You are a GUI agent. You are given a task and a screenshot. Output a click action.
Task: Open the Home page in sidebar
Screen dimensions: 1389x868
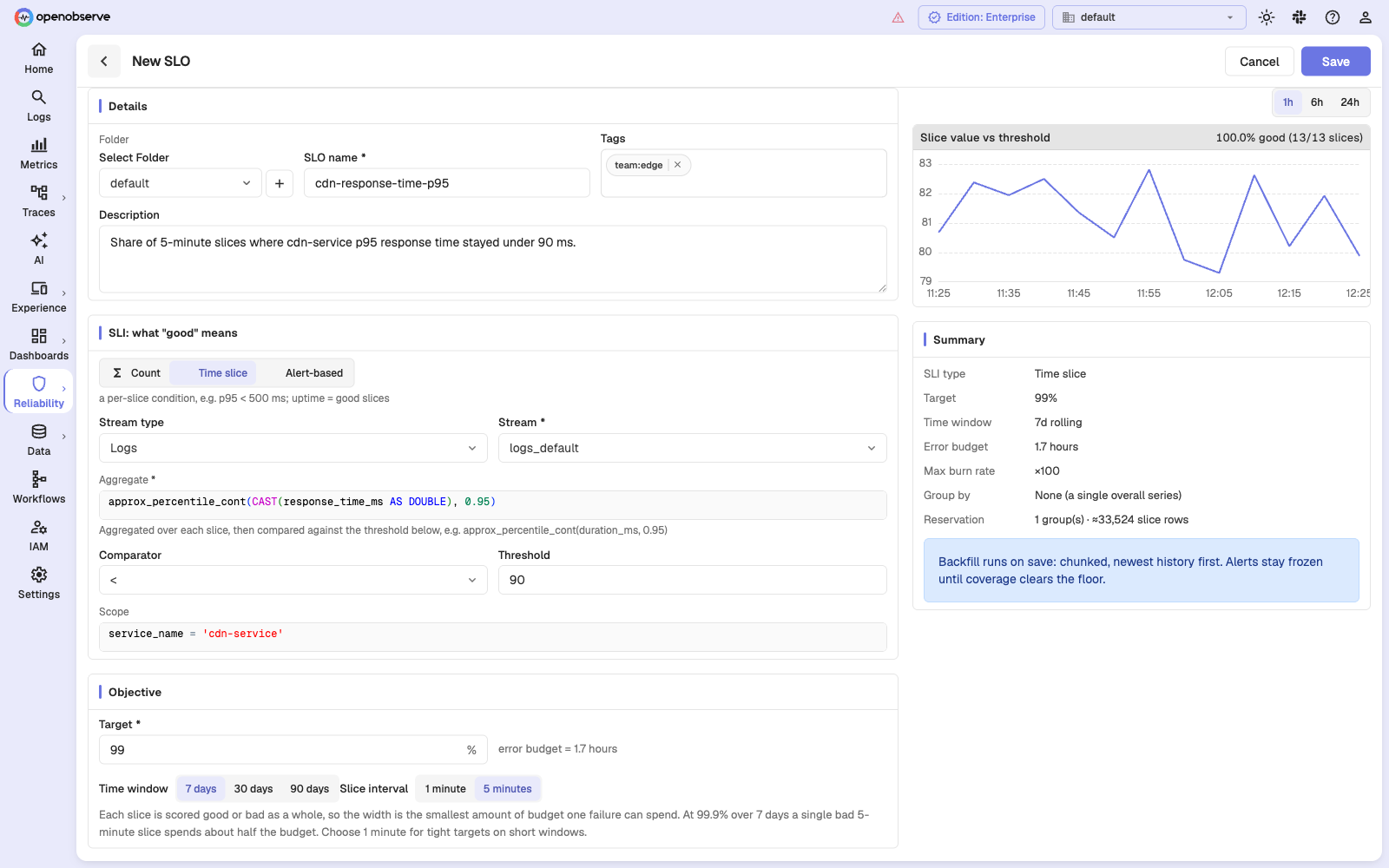pyautogui.click(x=38, y=58)
